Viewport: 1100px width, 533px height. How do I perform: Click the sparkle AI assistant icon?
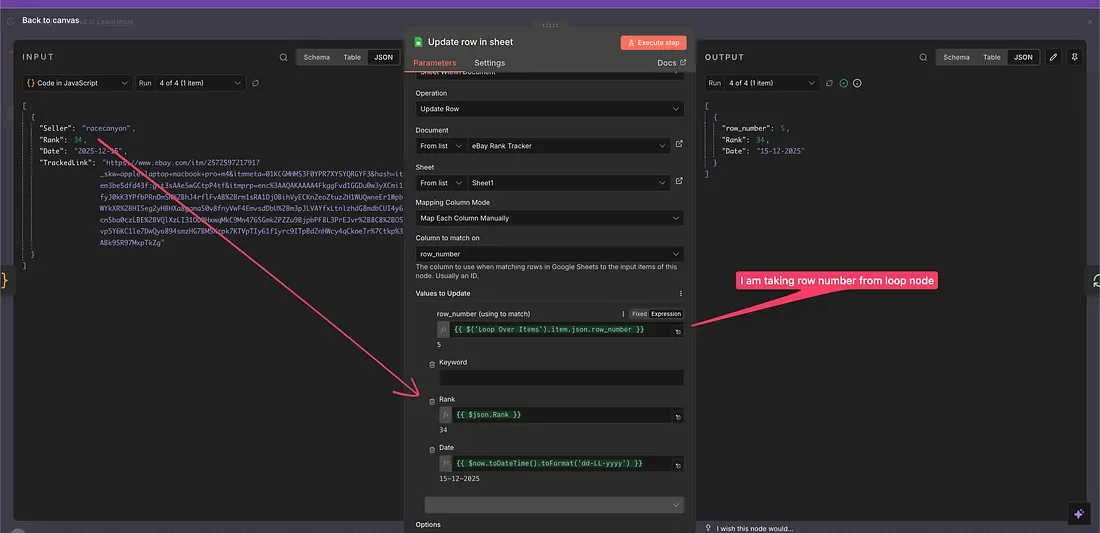coord(1078,513)
